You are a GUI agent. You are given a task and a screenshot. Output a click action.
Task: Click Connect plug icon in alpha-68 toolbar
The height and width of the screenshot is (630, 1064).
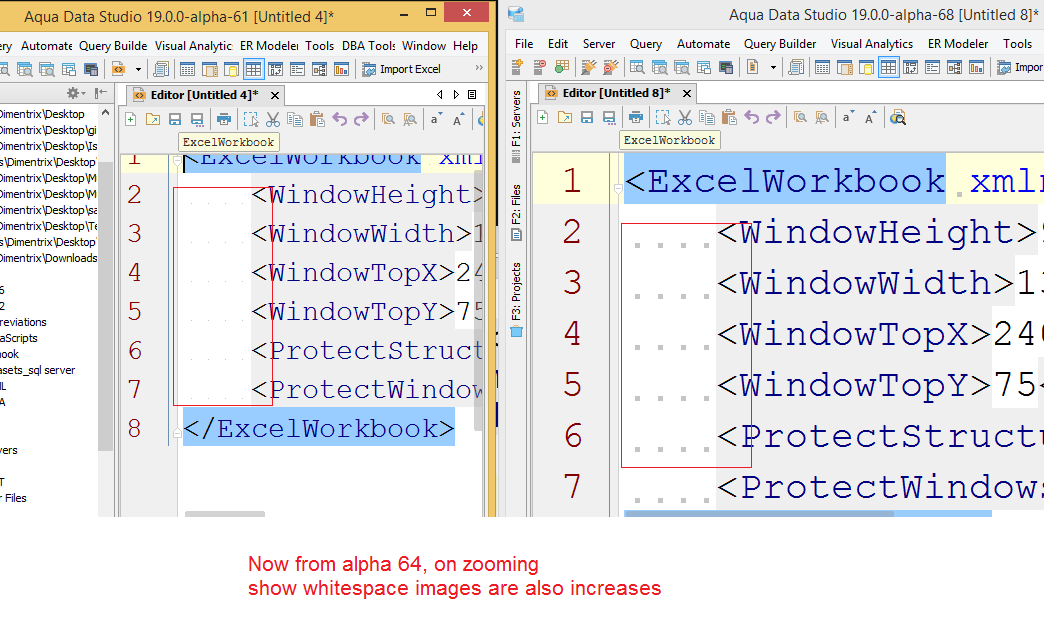click(588, 67)
